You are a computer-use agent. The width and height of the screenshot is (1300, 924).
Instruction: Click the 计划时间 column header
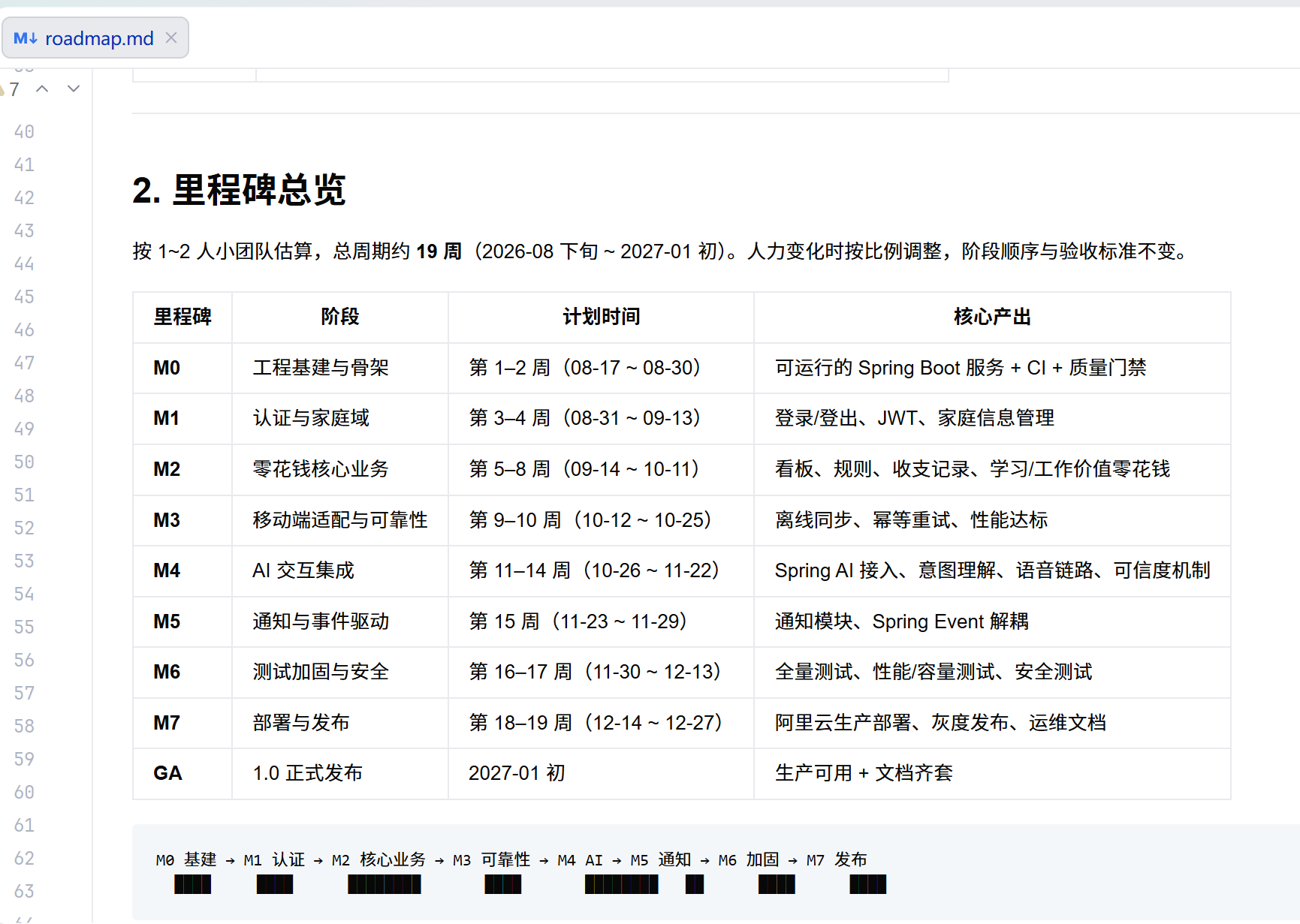coord(602,317)
